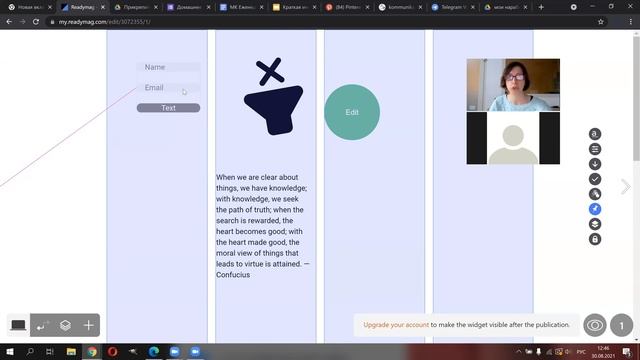The height and width of the screenshot is (360, 640).
Task: Click the Chrome profile circle icon
Action: [573, 7]
